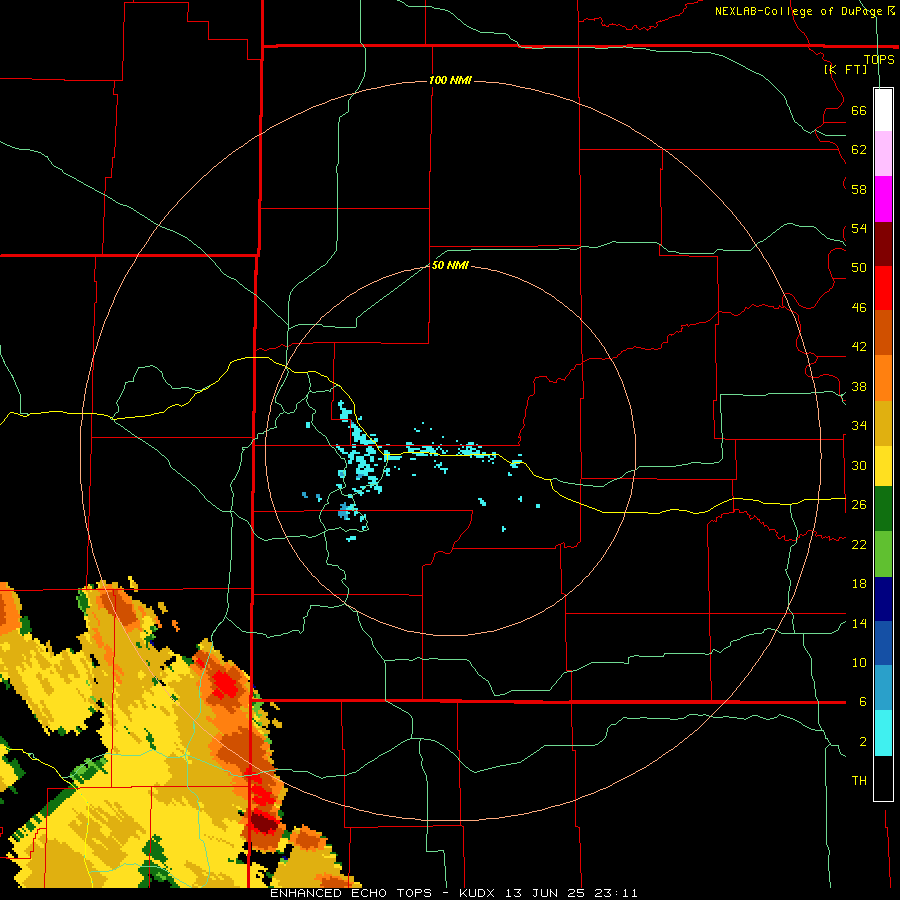The width and height of the screenshot is (900, 900).
Task: Click the legend value "10"
Action: (x=859, y=662)
